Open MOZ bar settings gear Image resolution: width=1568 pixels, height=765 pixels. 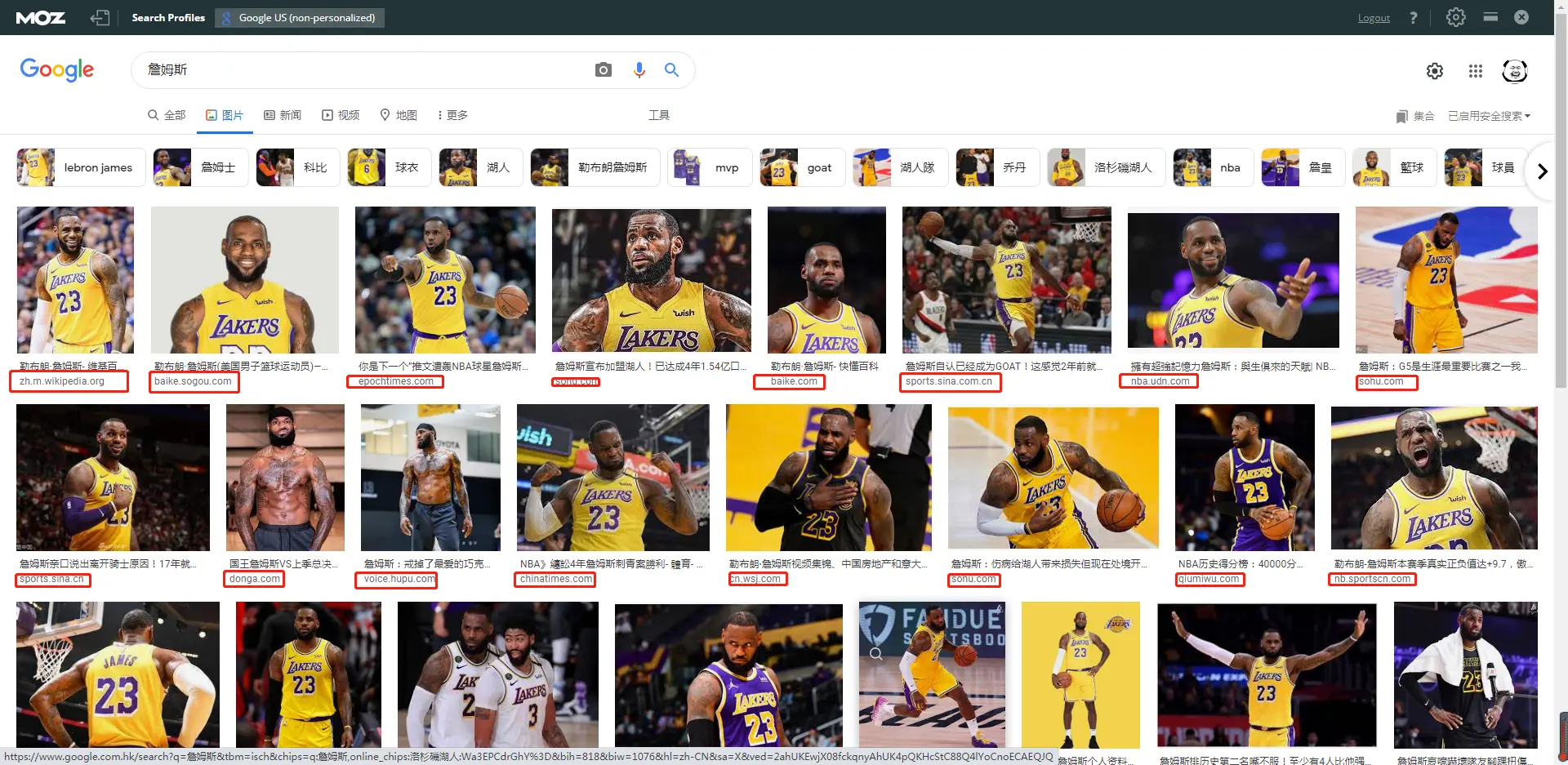tap(1455, 17)
